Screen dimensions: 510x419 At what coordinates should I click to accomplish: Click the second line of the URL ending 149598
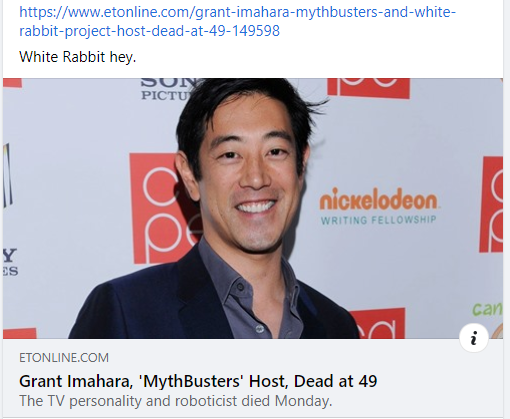(149, 31)
